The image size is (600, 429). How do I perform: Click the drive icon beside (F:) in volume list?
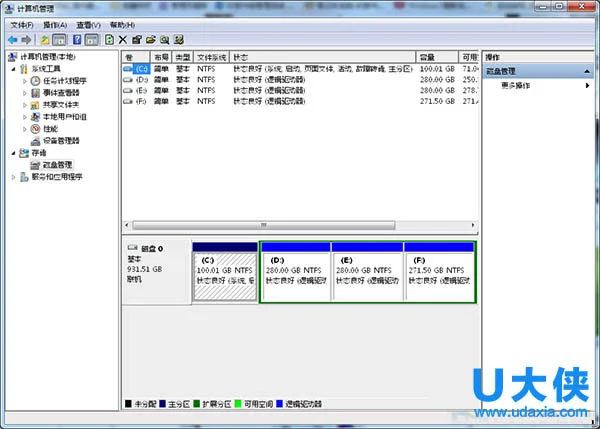tap(128, 101)
